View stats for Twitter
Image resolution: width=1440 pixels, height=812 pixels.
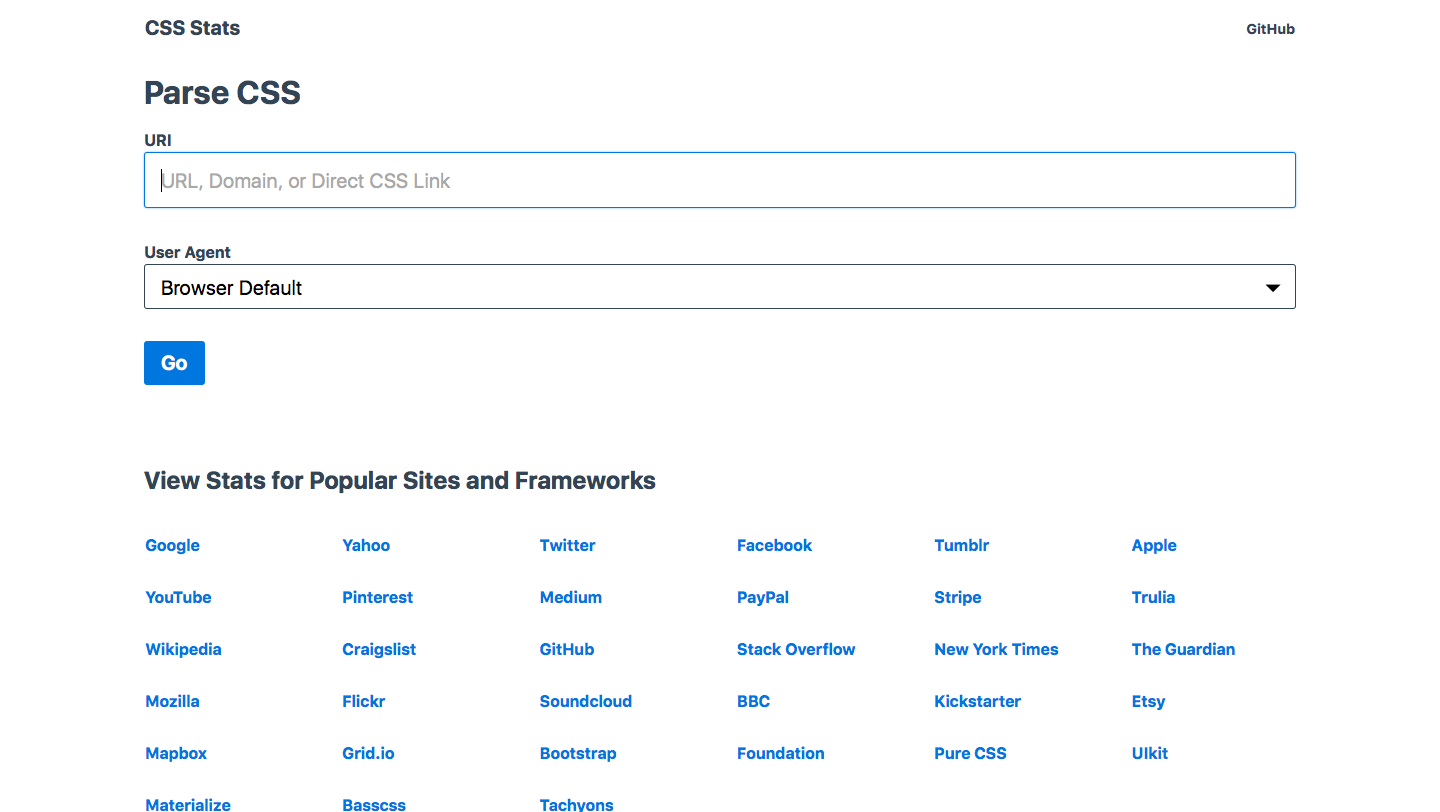pos(567,545)
